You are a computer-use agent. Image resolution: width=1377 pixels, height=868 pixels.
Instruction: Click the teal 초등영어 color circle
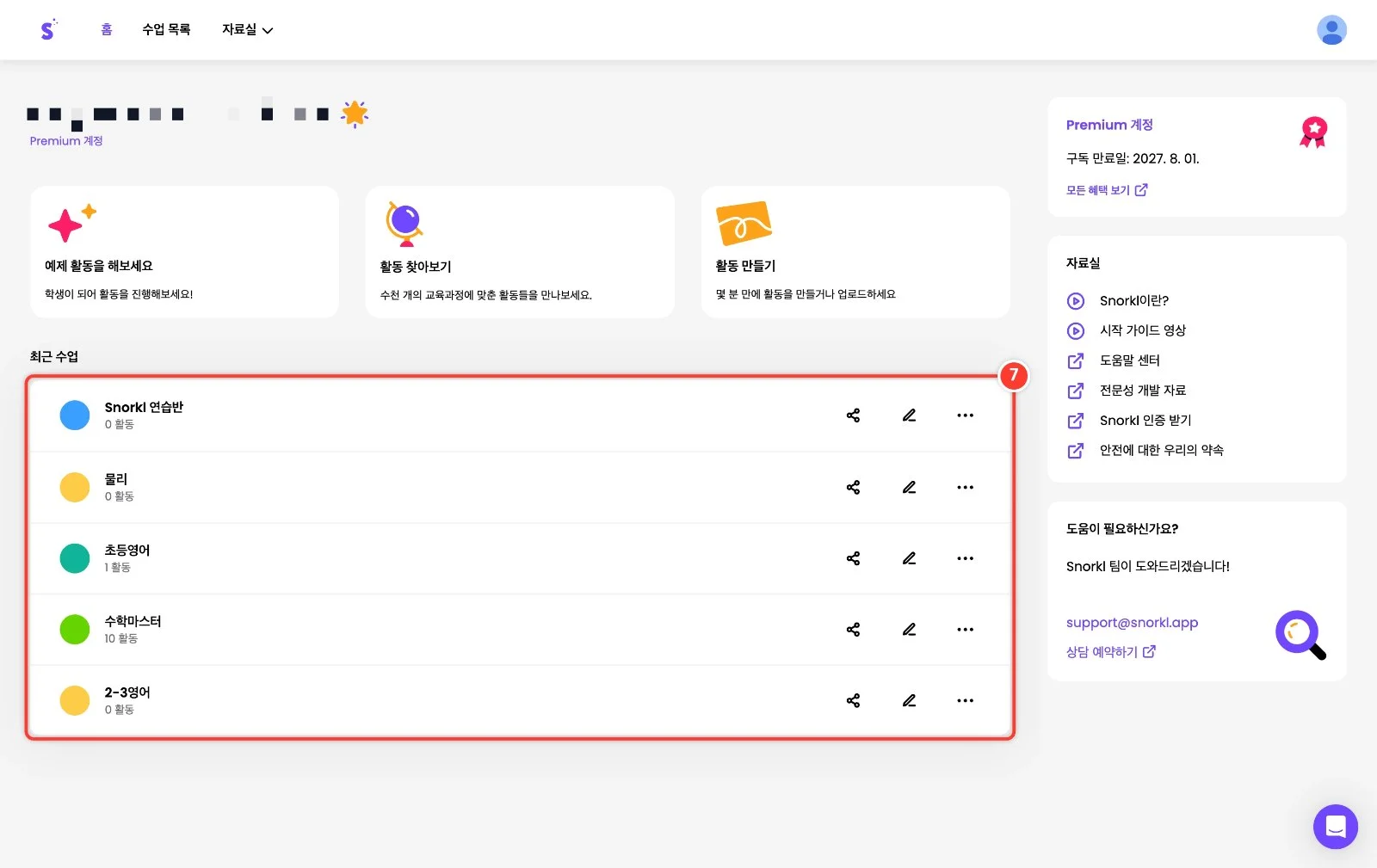[75, 558]
